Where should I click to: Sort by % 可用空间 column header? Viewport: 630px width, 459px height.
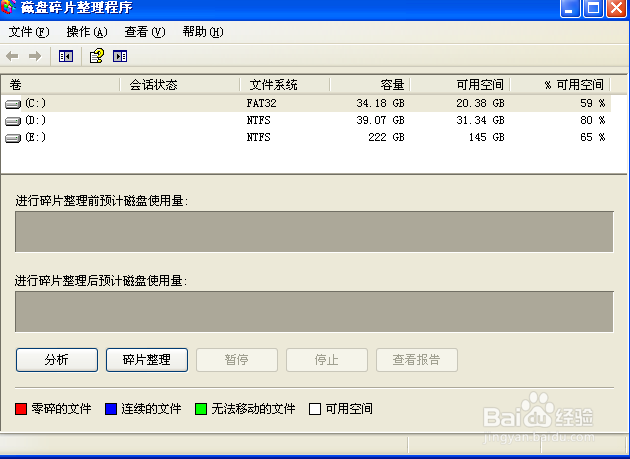tap(560, 85)
